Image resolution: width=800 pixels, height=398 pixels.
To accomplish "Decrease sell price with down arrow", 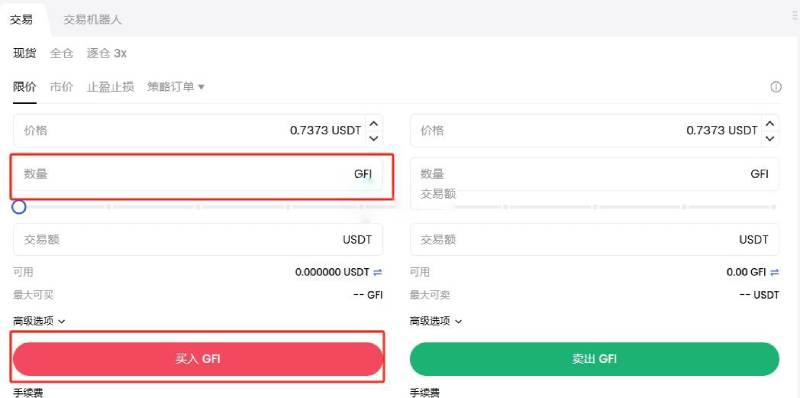I will tap(770, 138).
